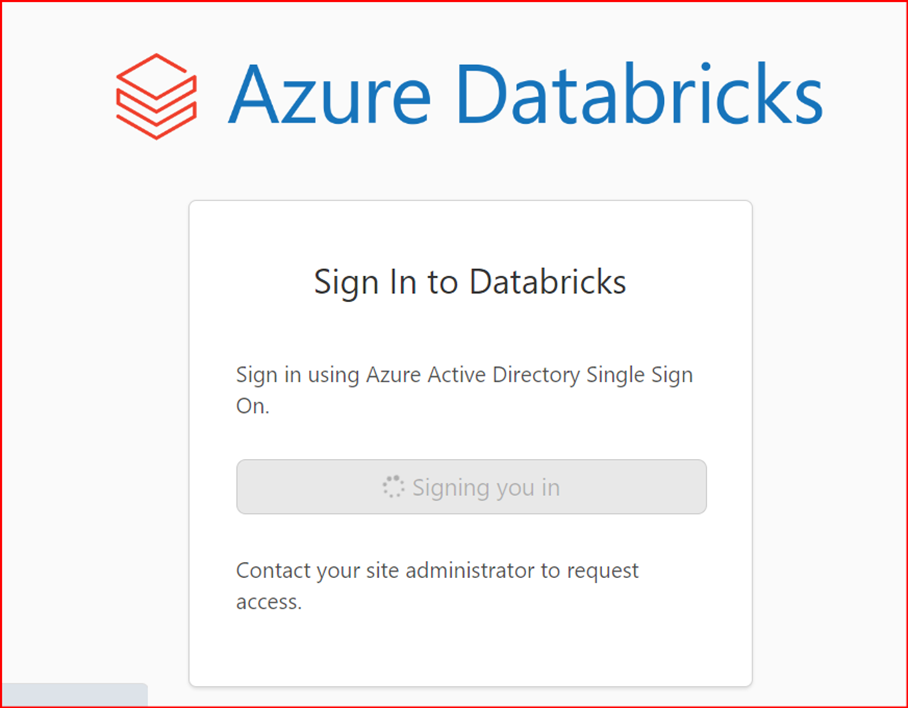Click the 'Sign in using' words in the description

click(x=298, y=375)
